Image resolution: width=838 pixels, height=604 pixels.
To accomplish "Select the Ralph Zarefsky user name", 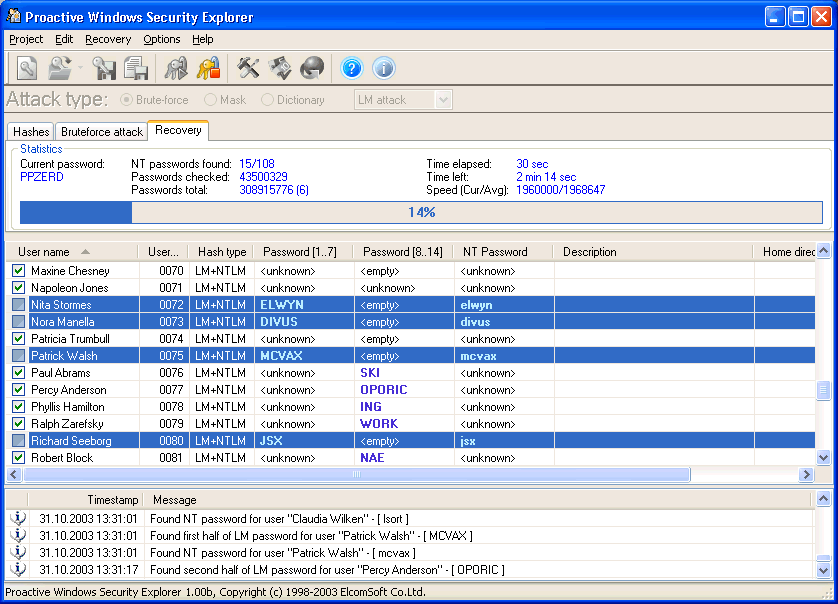I will tap(67, 424).
